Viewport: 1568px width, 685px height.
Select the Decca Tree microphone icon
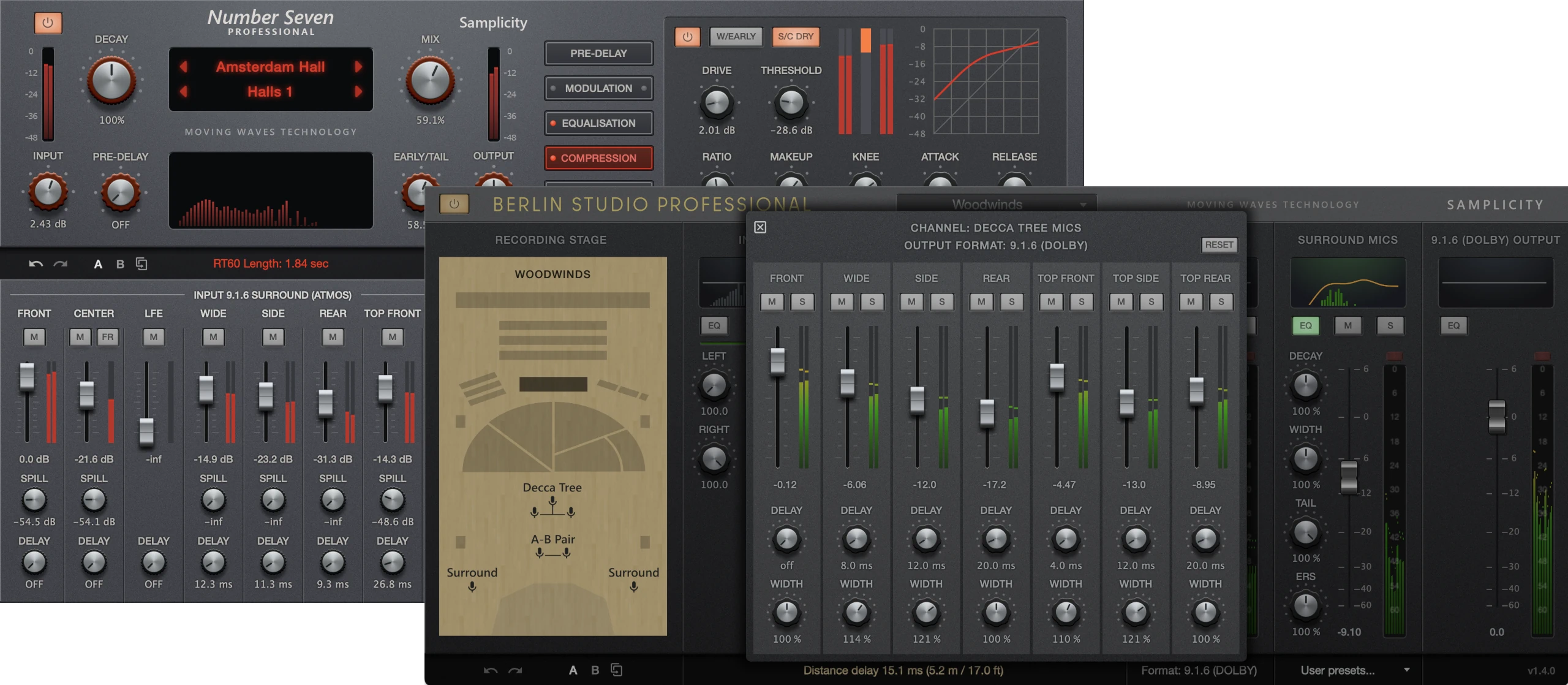click(x=552, y=508)
